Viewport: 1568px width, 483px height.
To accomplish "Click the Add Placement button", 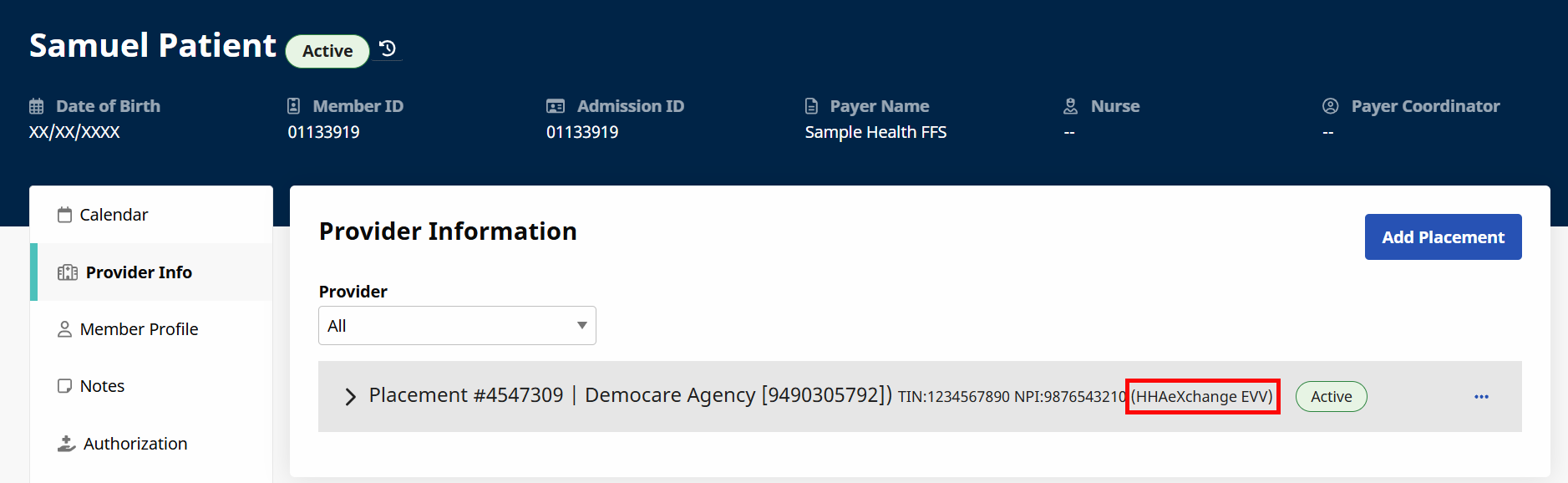I will click(1443, 237).
